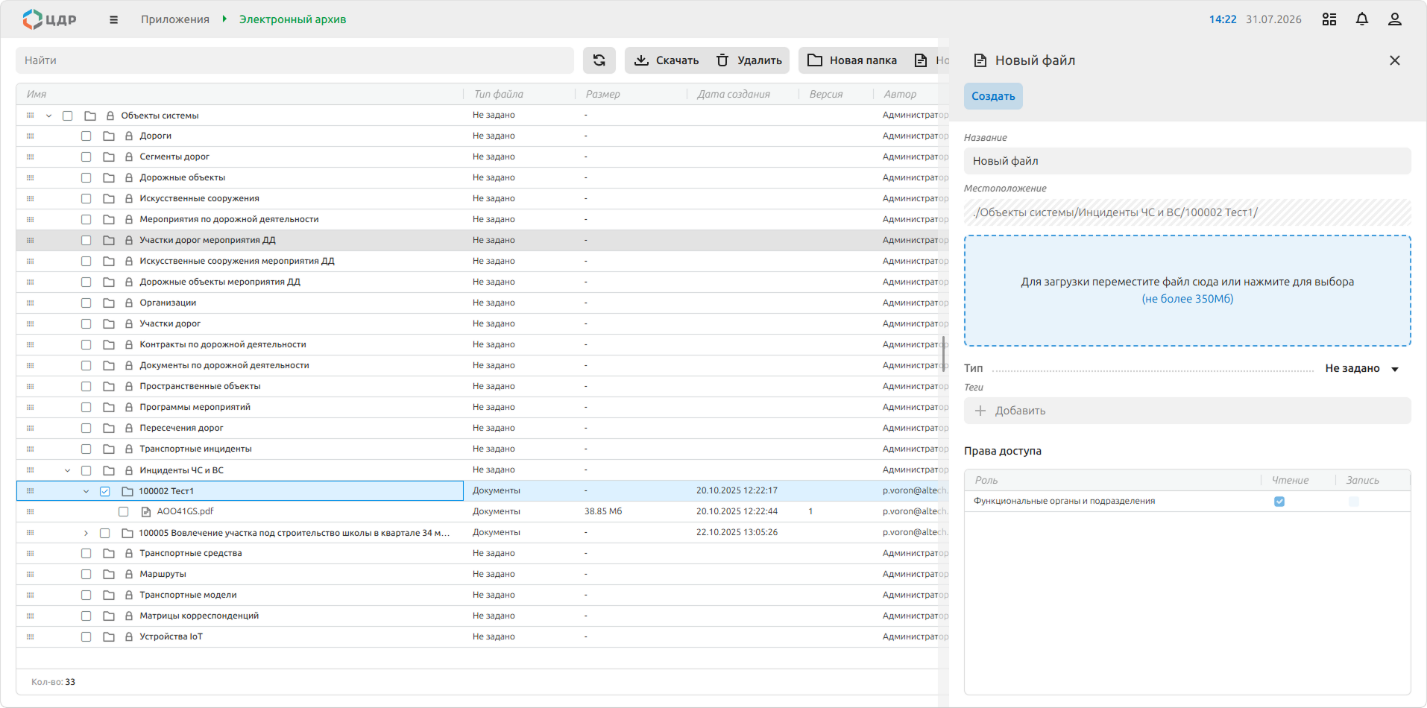Image resolution: width=1427 pixels, height=708 pixels.
Task: Collapse the 100002 Тест1 folder
Action: 86,491
